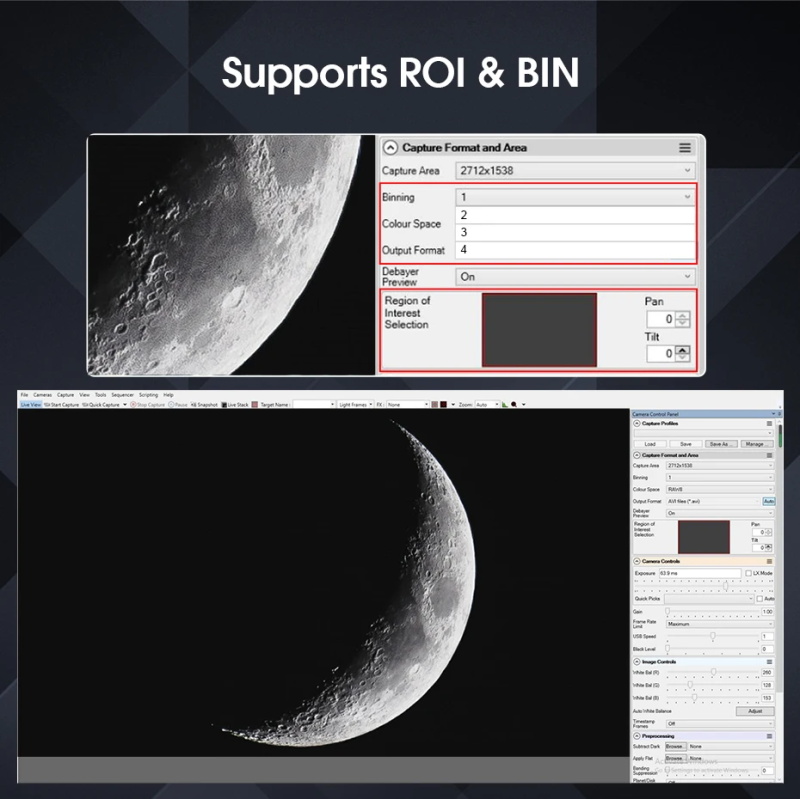Viewport: 800px width, 799px height.
Task: Click Start Capture in the toolbar
Action: (x=61, y=405)
